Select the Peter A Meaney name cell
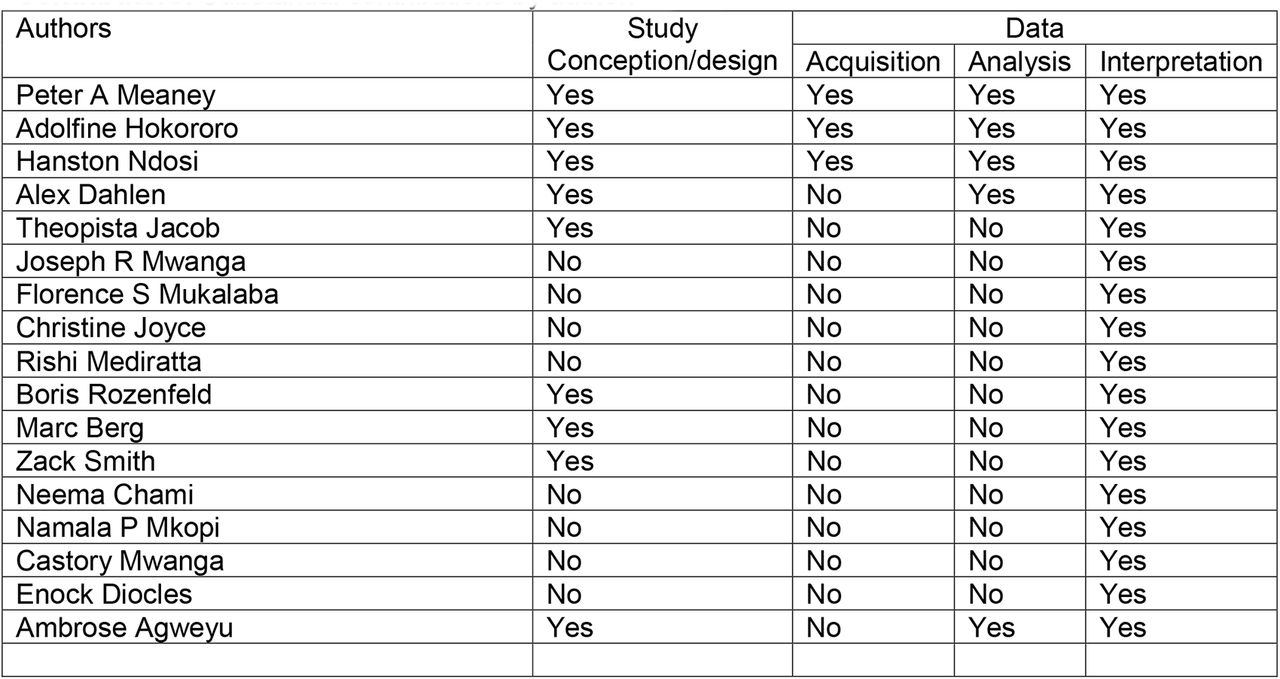Viewport: 1280px width, 679px height. (267, 95)
